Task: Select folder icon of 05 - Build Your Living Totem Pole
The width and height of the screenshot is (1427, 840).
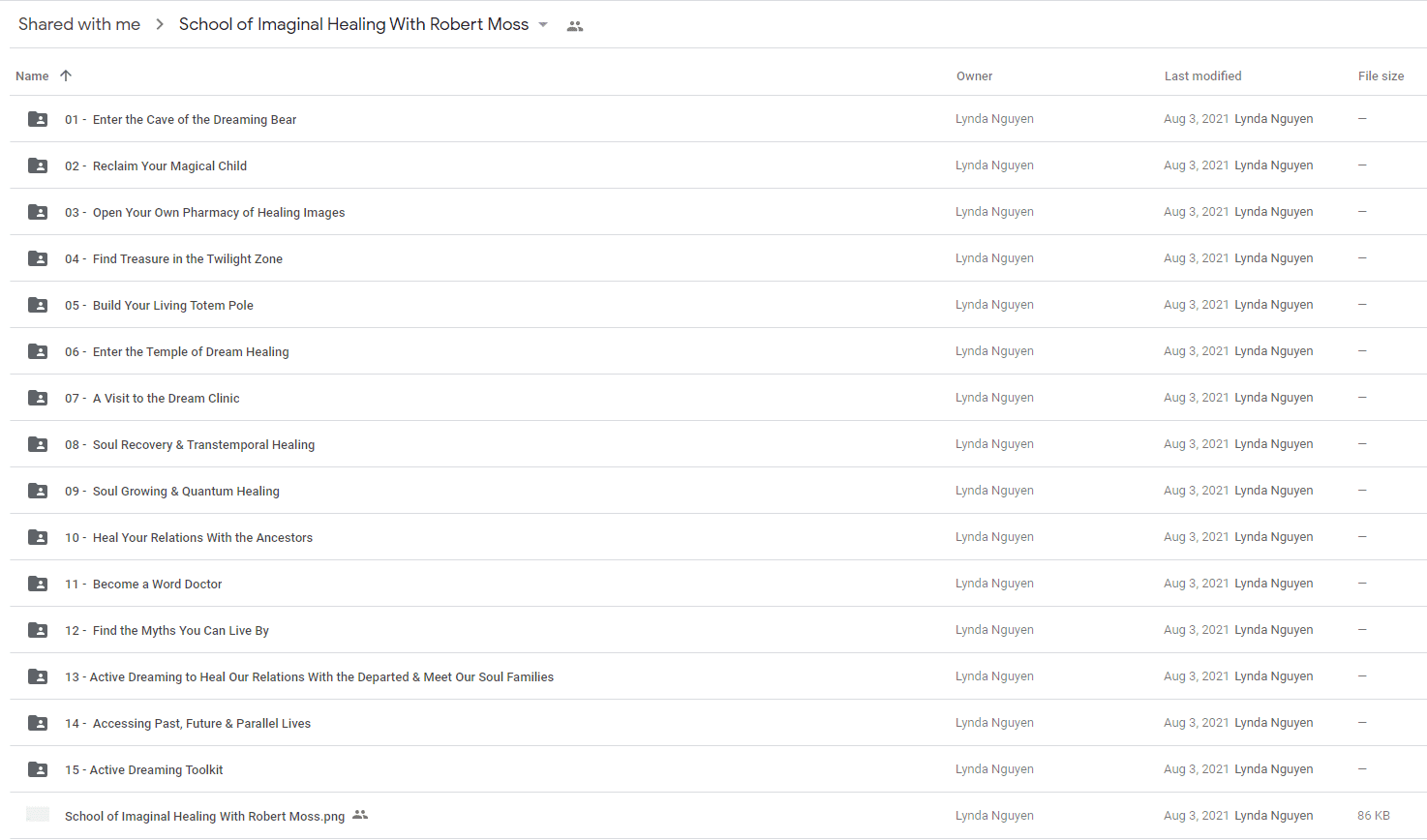Action: coord(38,305)
